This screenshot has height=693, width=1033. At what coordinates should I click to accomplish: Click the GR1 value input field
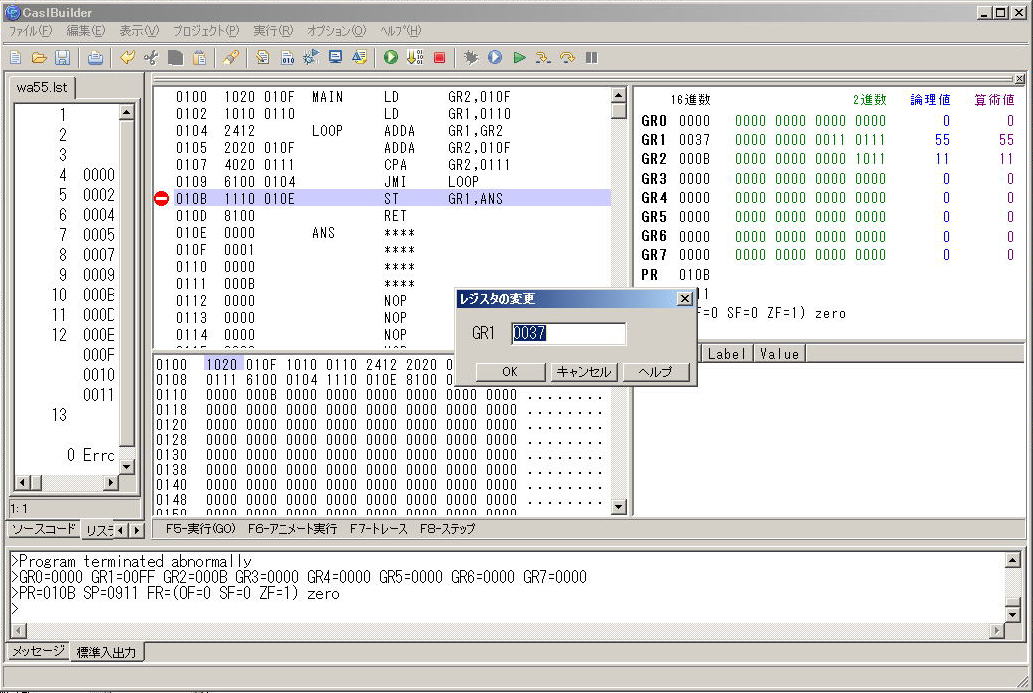568,334
